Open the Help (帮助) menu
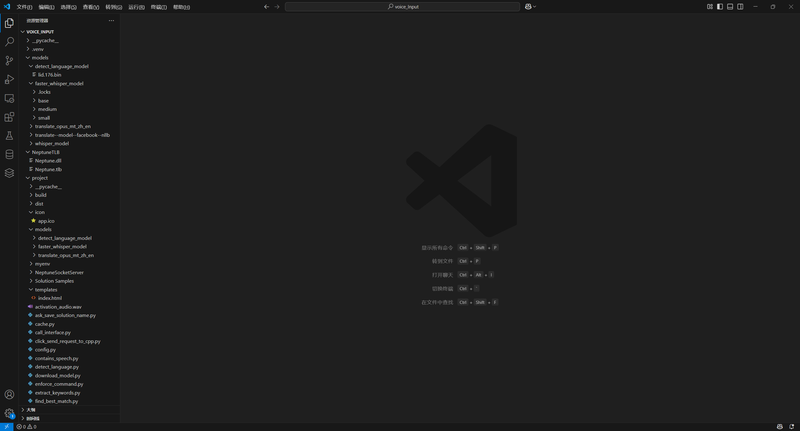This screenshot has width=800, height=431. (x=181, y=7)
